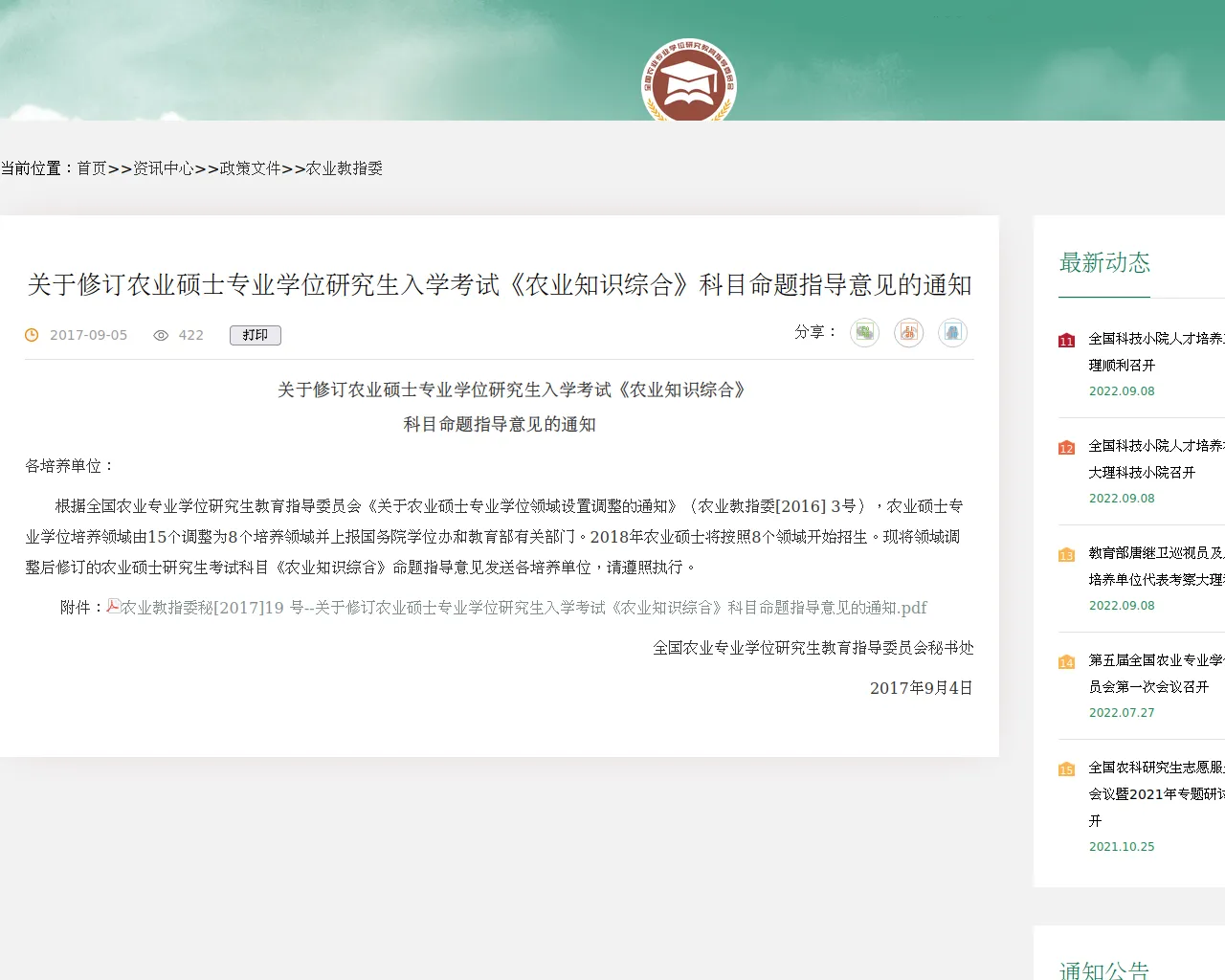Click the number 13 news badge
This screenshot has width=1225, height=980.
(x=1066, y=555)
